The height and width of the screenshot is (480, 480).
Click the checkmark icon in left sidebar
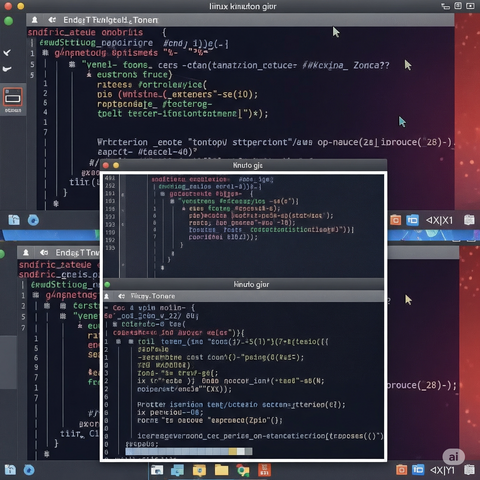click(x=7, y=53)
